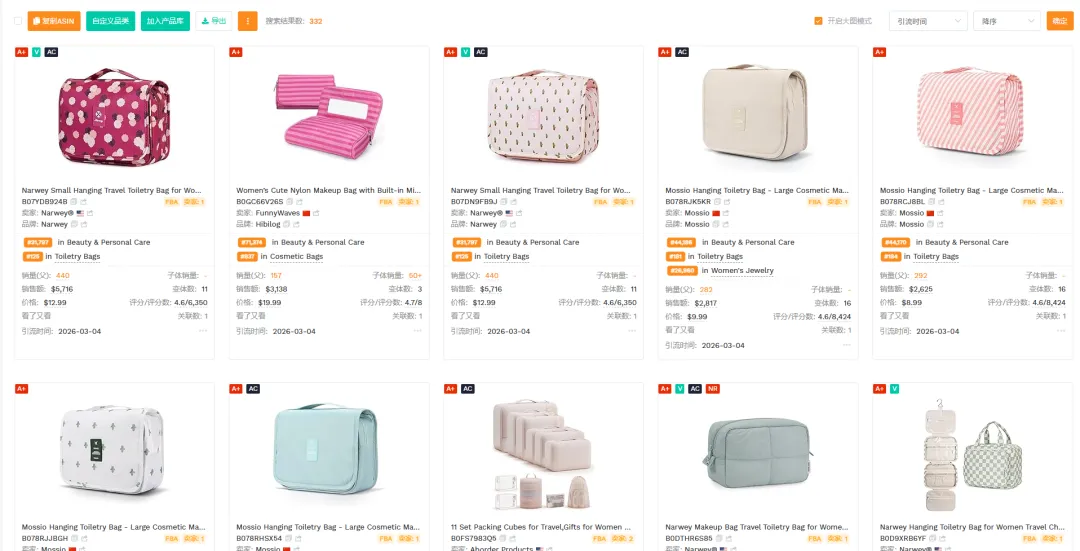Expand the 降序 sort order dropdown
The image size is (1080, 551).
(x=1007, y=21)
